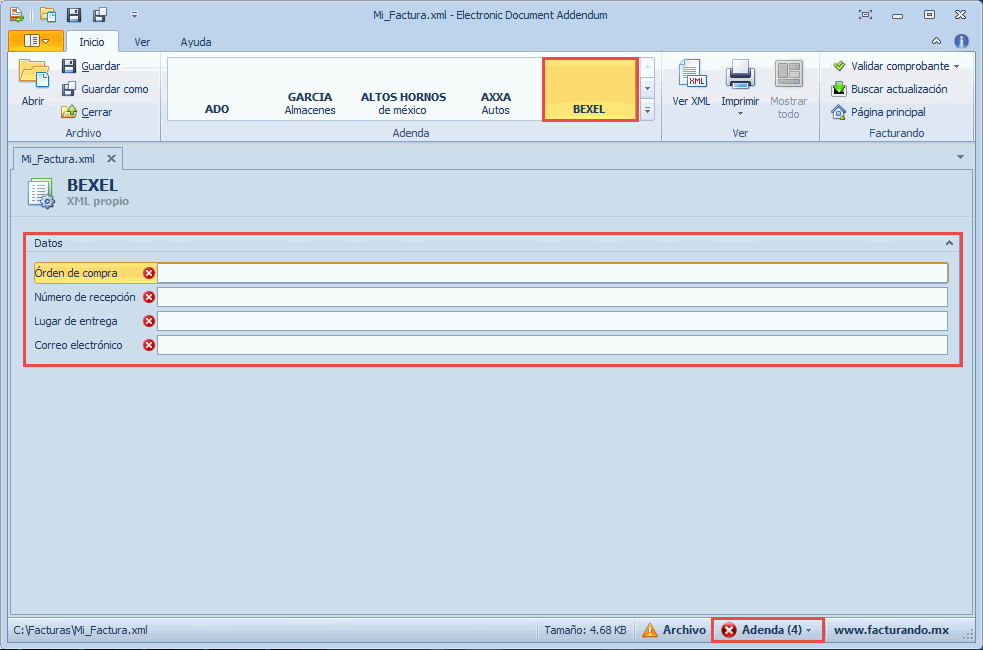Switch to the Ver ribbon tab
The image size is (983, 650).
pos(143,42)
